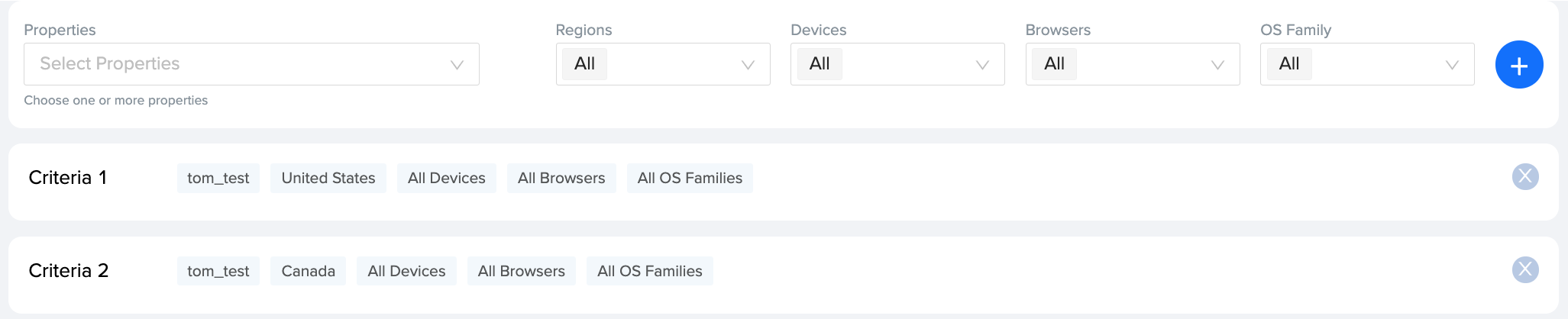Open the Browsers dropdown

(x=1133, y=64)
